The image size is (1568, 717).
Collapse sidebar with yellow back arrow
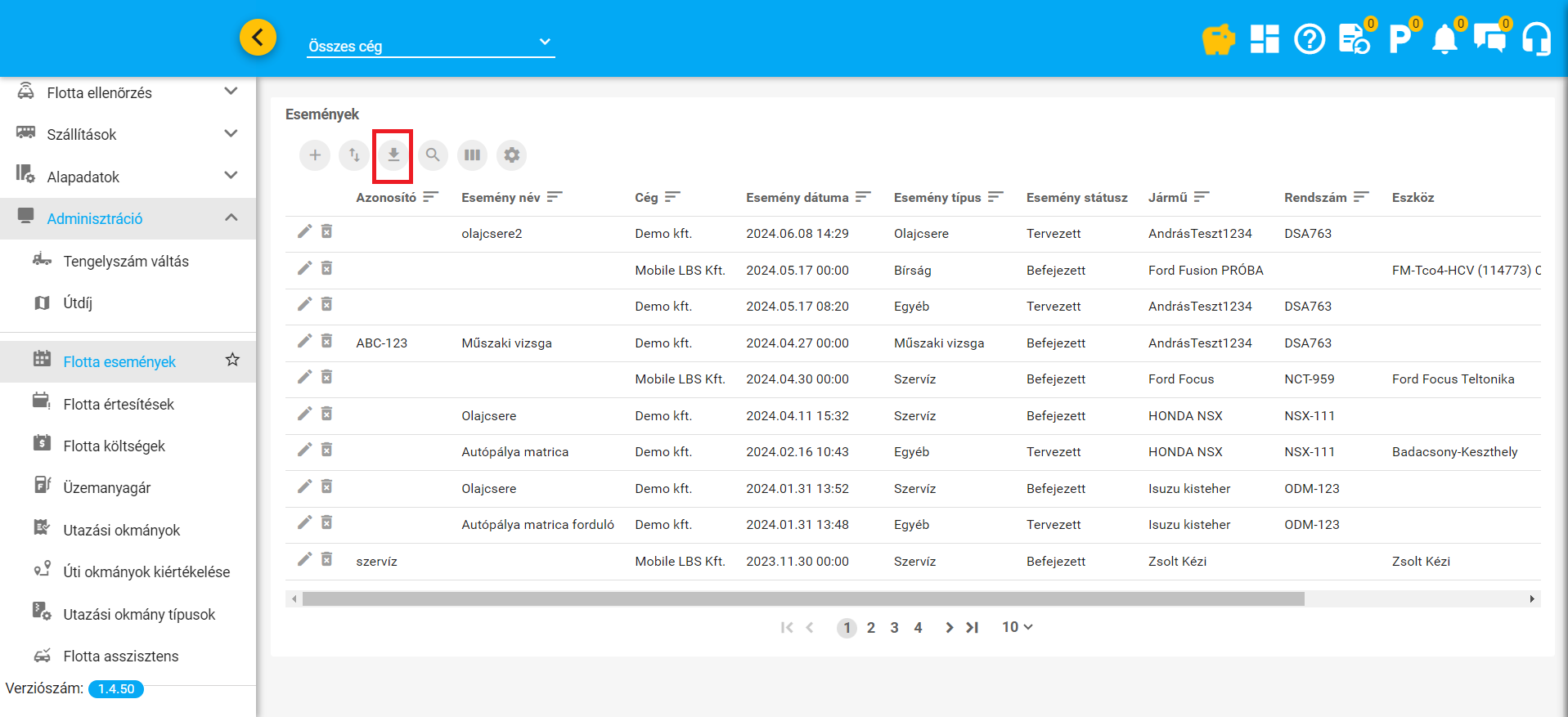pyautogui.click(x=258, y=38)
